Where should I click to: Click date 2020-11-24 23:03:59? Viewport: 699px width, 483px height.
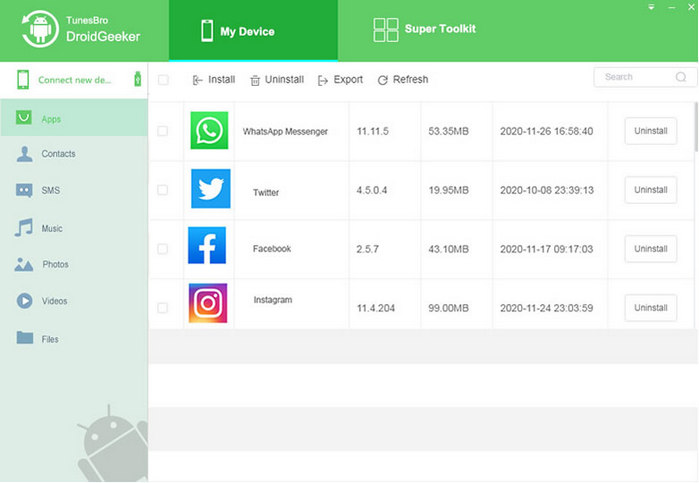pos(547,308)
